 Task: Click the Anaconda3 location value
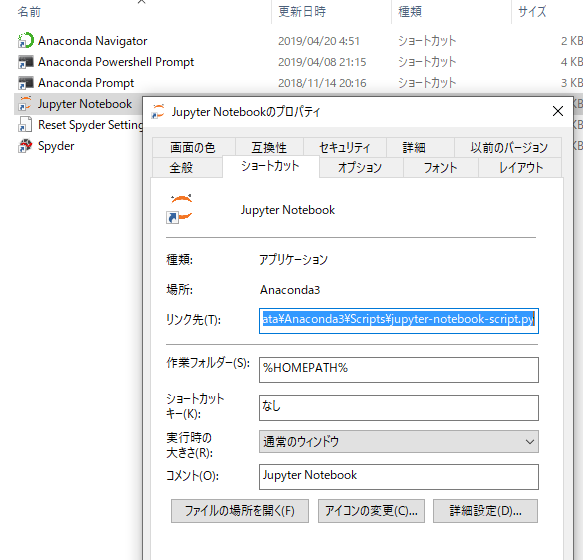coord(290,290)
